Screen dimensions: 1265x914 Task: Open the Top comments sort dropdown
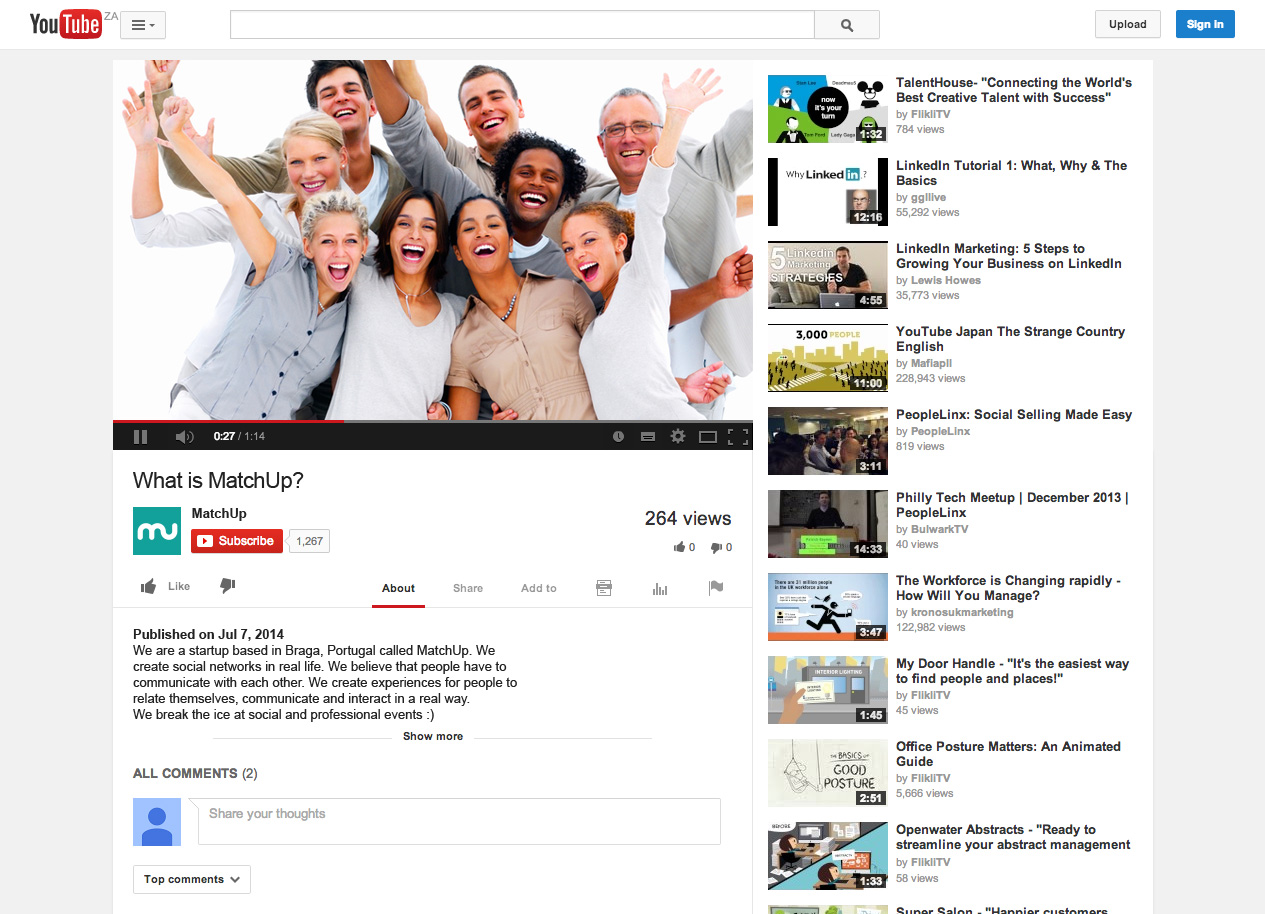point(192,879)
